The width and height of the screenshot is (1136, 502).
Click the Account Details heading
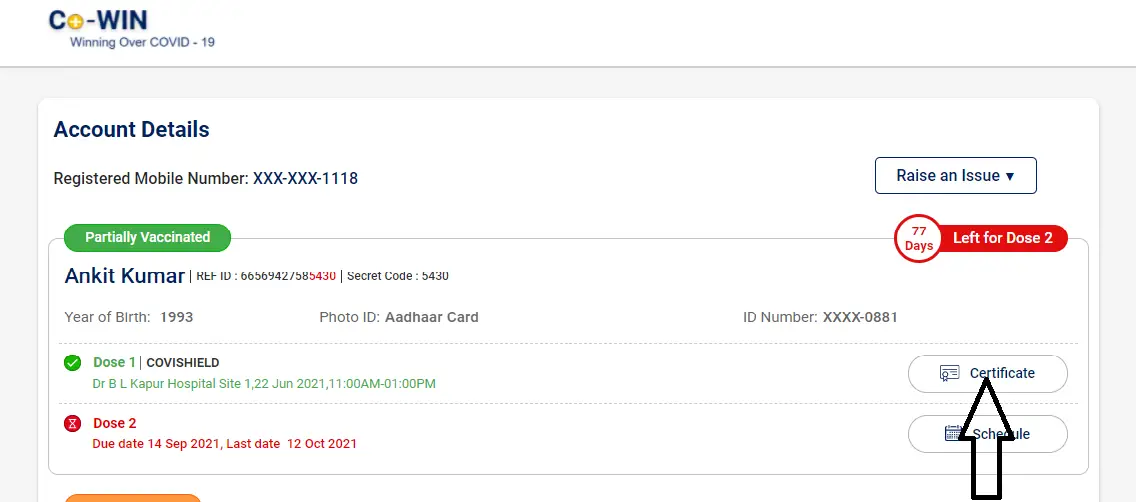tap(131, 130)
